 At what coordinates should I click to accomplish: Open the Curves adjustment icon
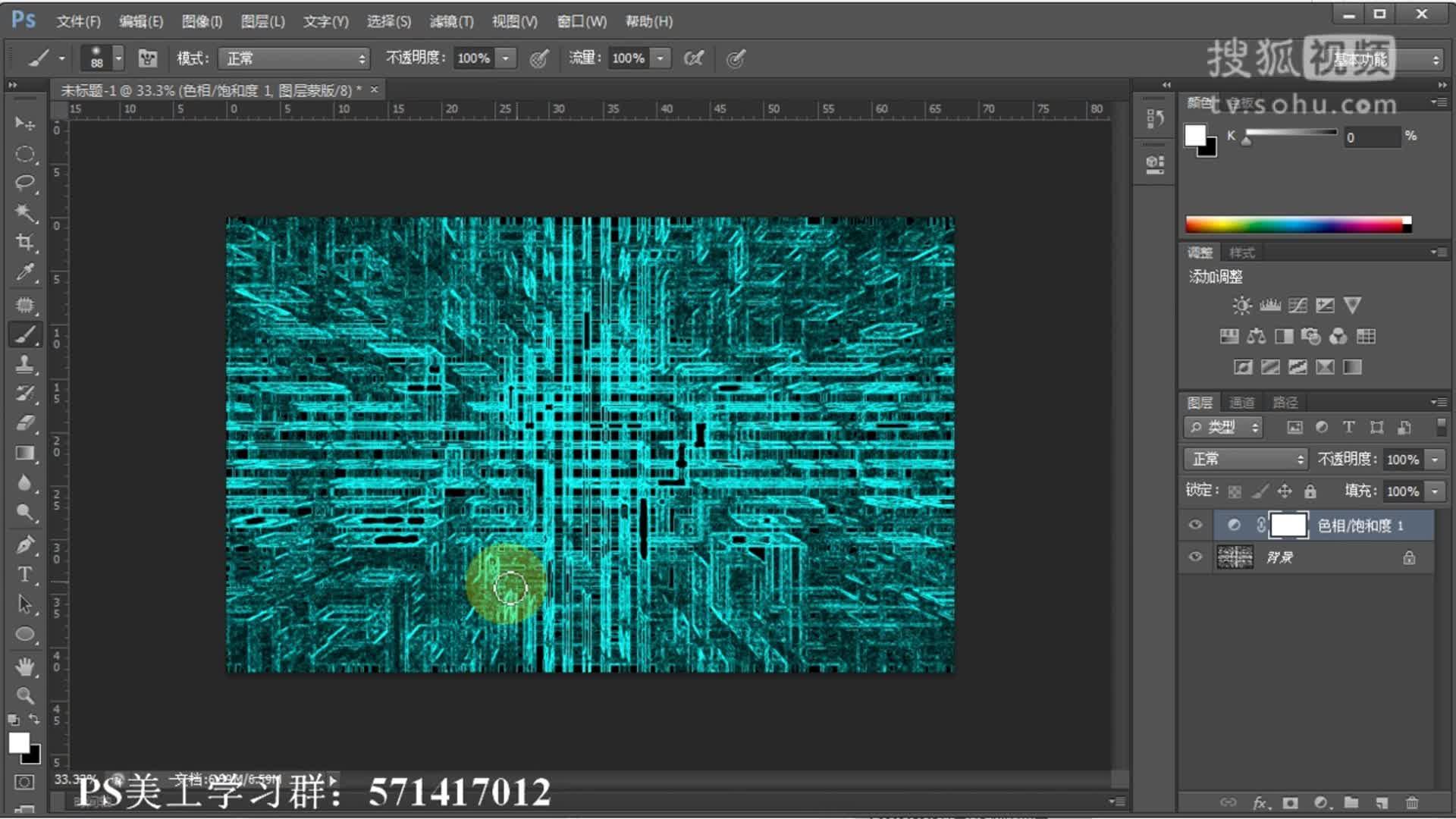click(1298, 305)
